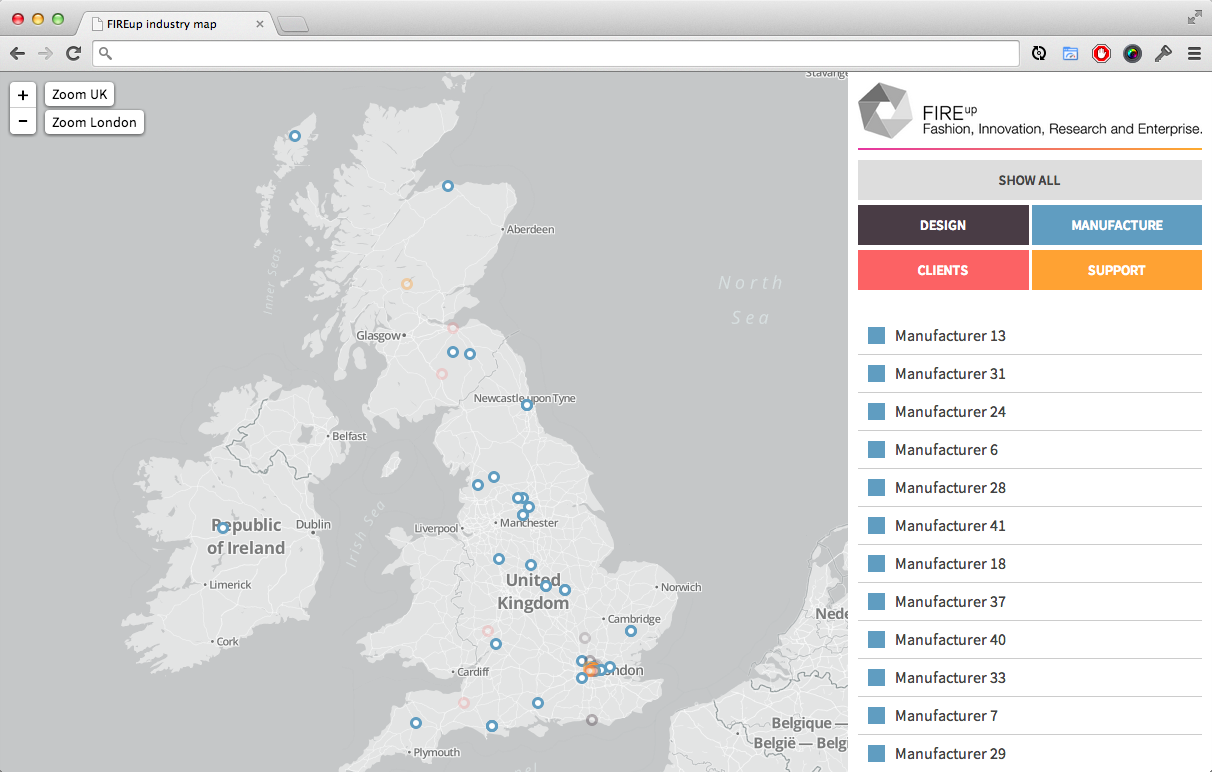The image size is (1212, 772).
Task: Click the FIREup hexagon logo
Action: click(x=886, y=110)
